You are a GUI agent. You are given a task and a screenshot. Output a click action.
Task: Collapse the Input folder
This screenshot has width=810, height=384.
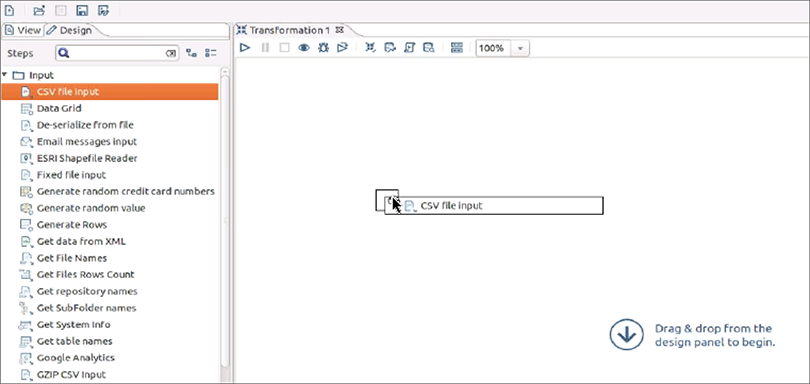5,75
